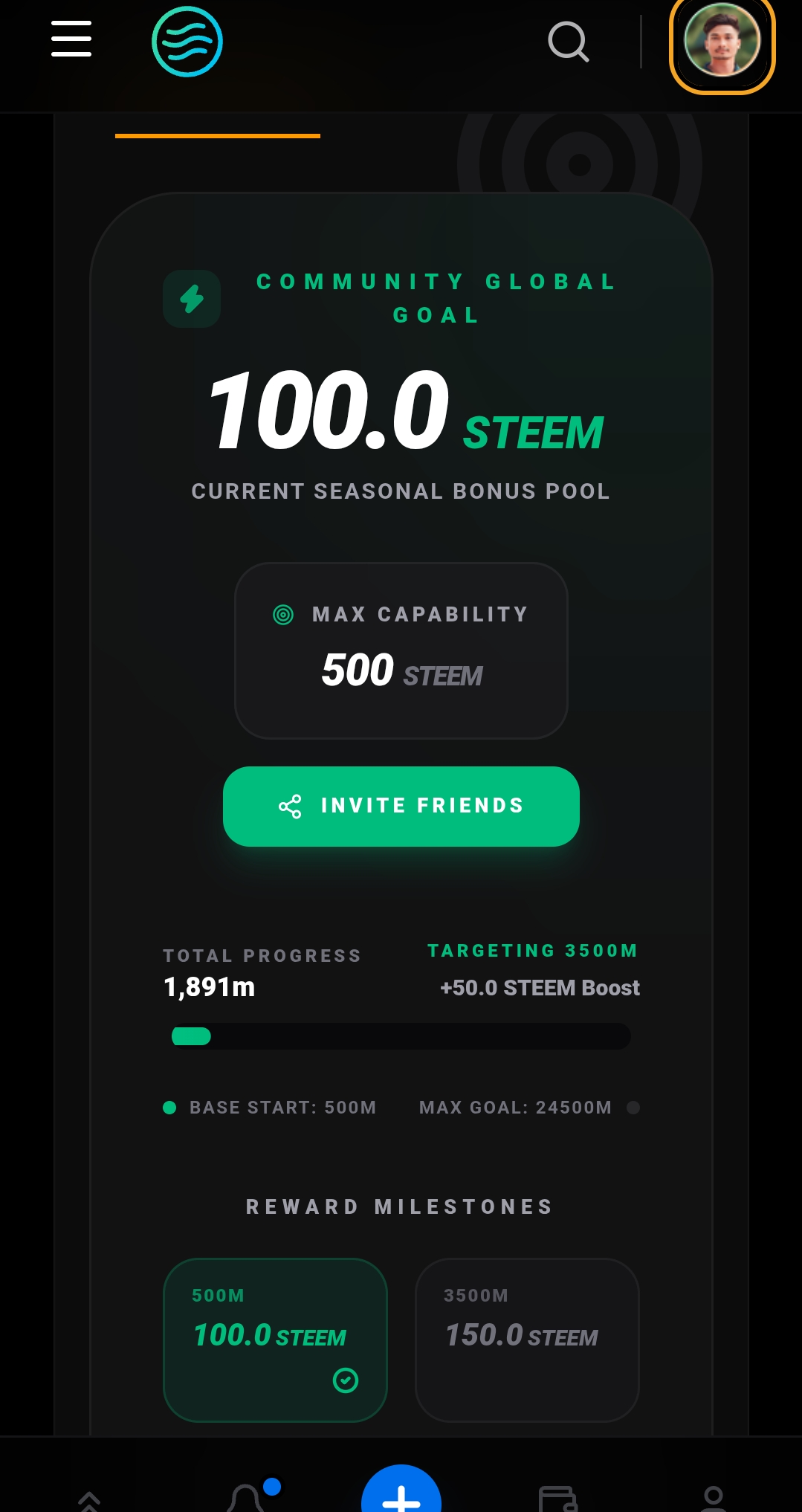Tap the double chevron up icon
Screen dimensions: 802x1512
[89, 1502]
